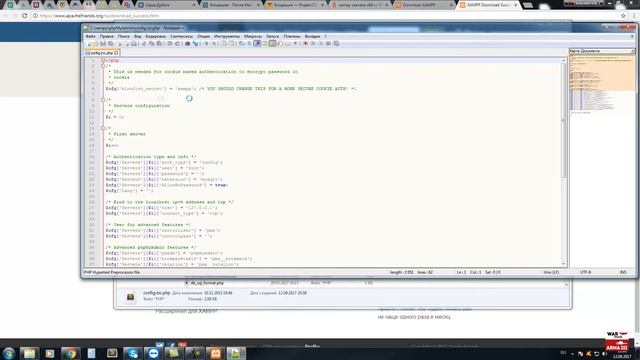Click the AllowNoPassword true code line
640x360 pixels.
[167, 185]
